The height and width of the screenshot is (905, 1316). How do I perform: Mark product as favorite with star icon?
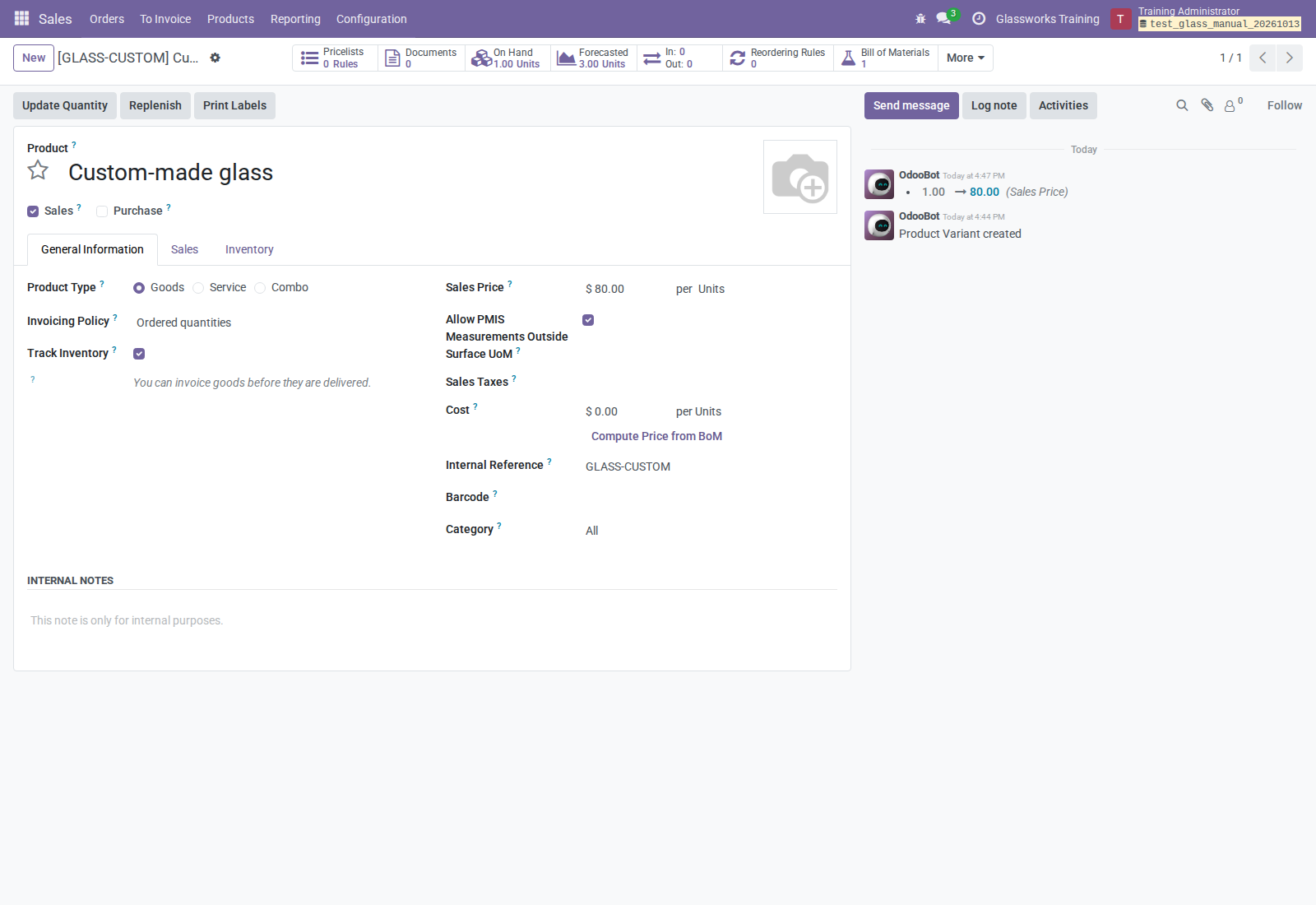coord(38,170)
